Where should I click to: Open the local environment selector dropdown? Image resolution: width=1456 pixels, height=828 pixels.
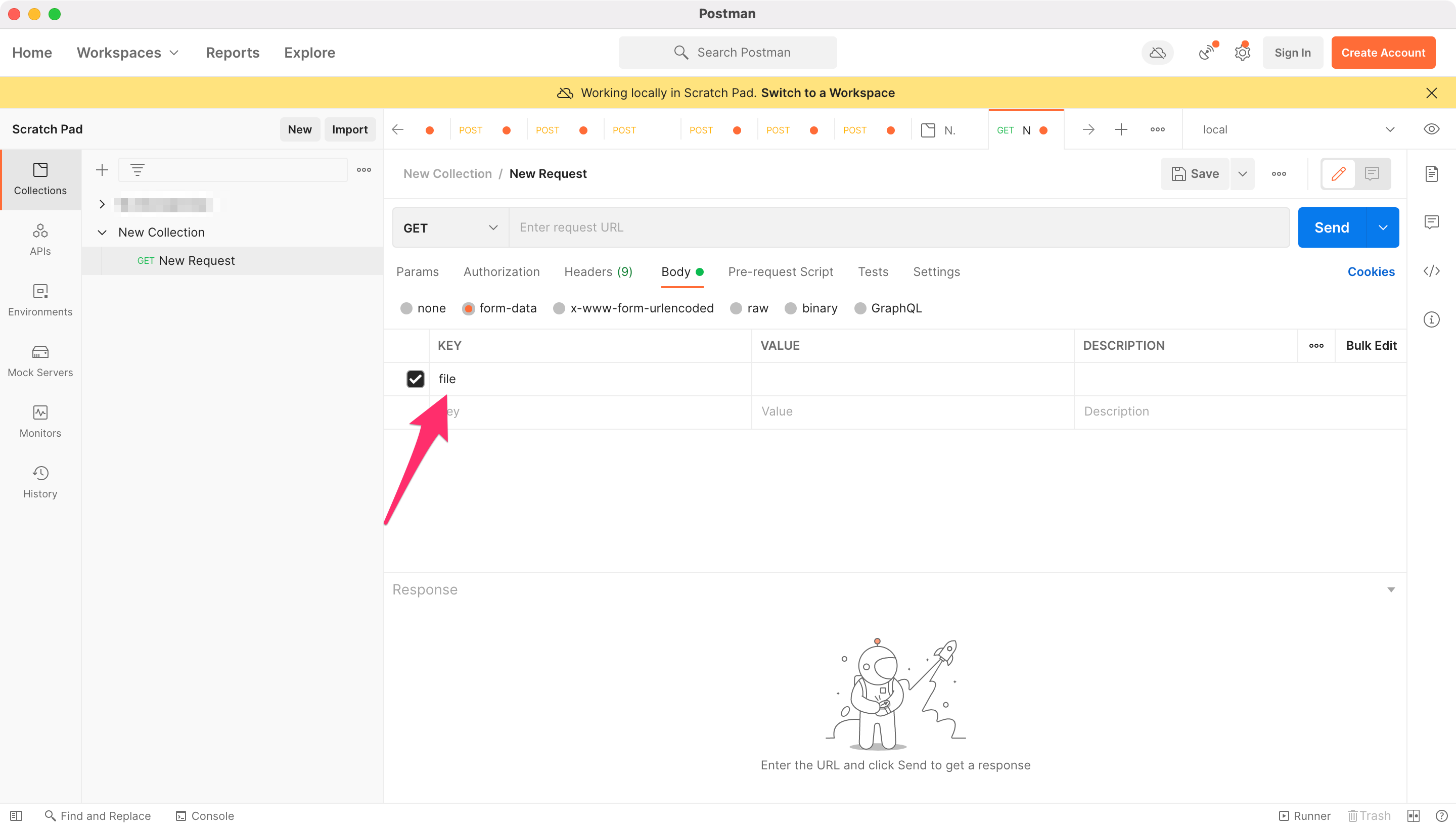[1390, 129]
